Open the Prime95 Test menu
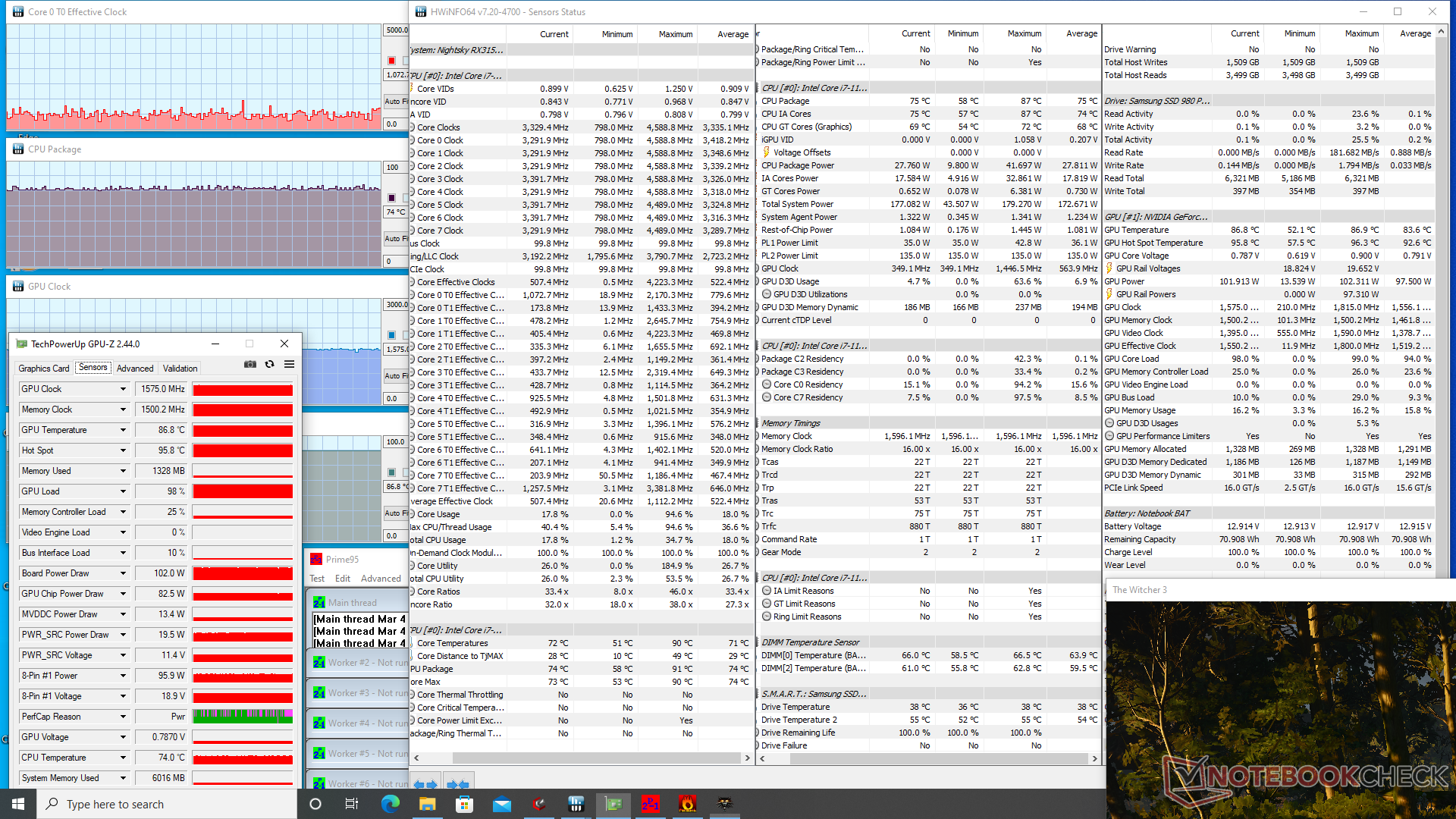1456x819 pixels. [x=317, y=579]
